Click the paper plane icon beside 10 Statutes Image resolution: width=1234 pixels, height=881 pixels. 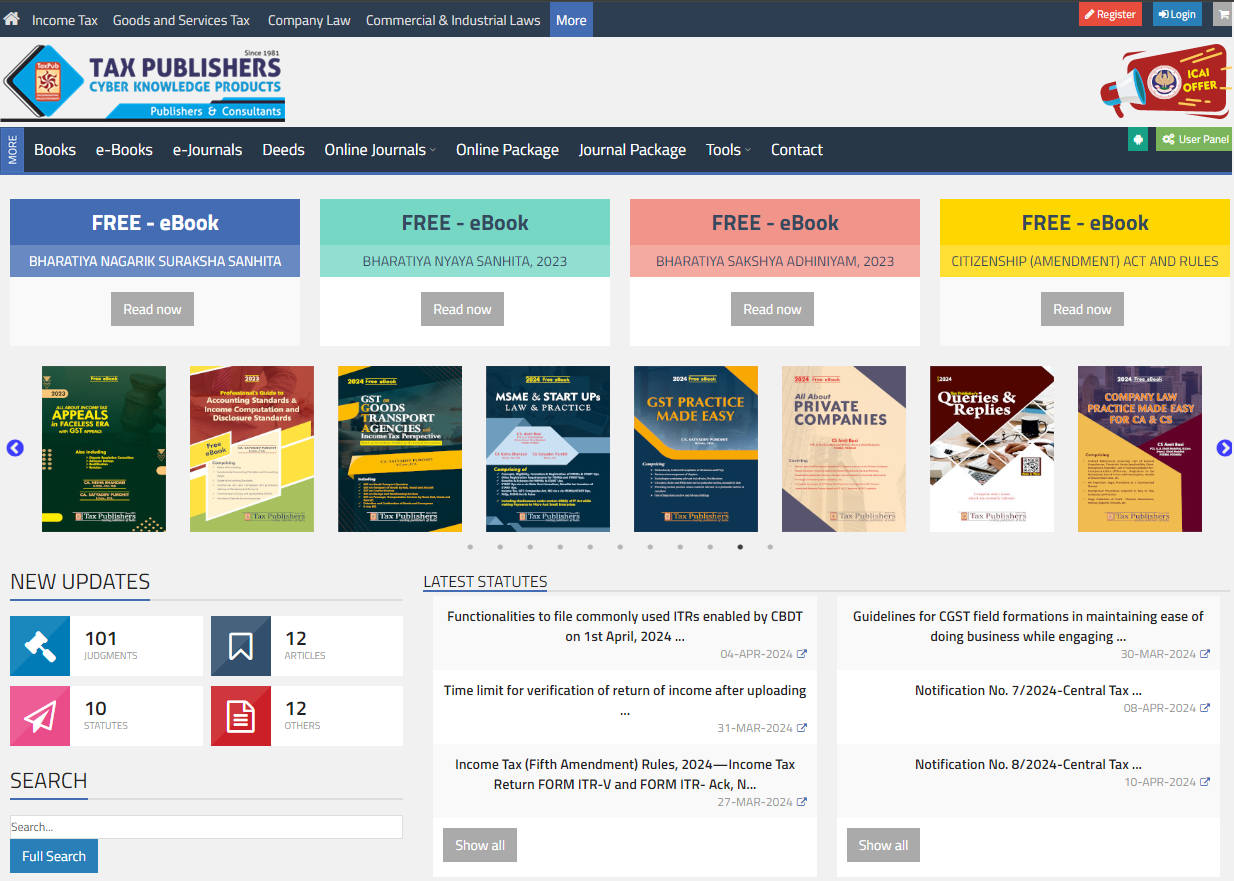[x=40, y=715]
